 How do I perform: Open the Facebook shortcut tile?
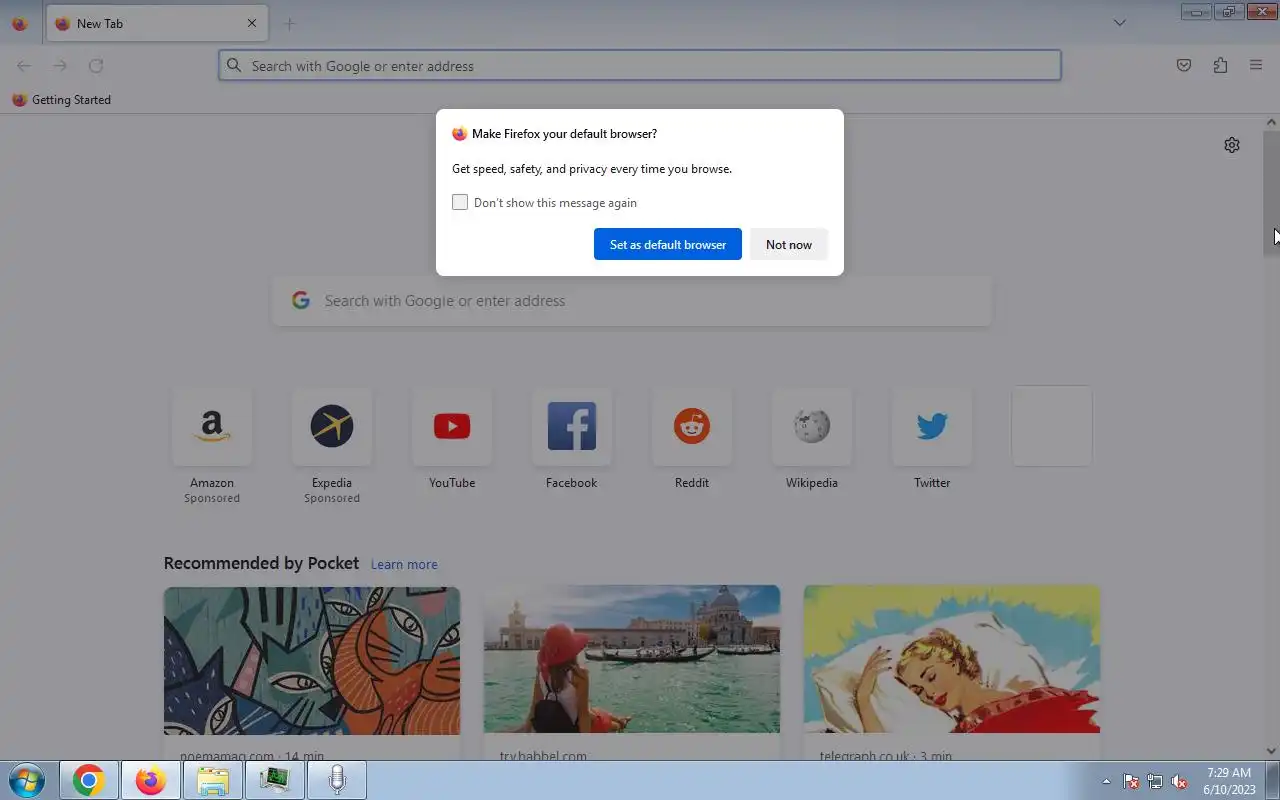(x=572, y=427)
